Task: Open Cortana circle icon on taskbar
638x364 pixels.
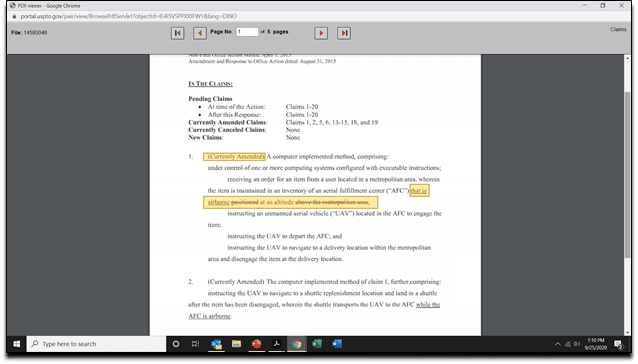Action: 176,344
